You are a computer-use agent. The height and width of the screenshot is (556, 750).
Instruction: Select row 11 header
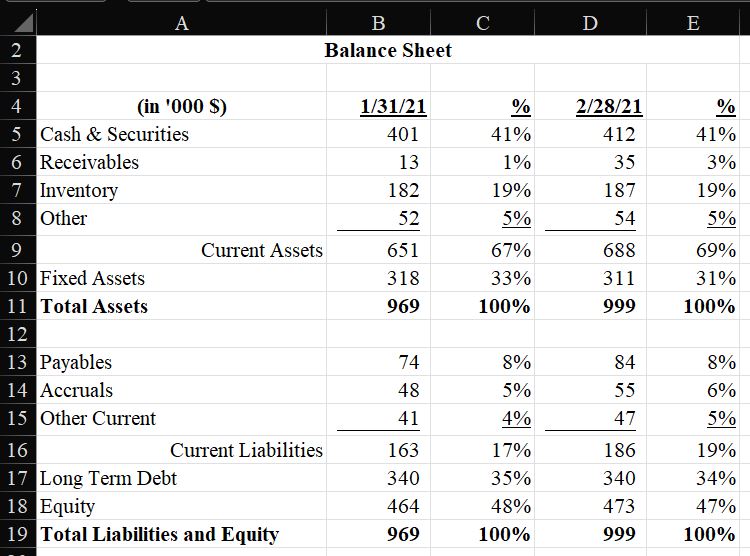click(x=18, y=306)
